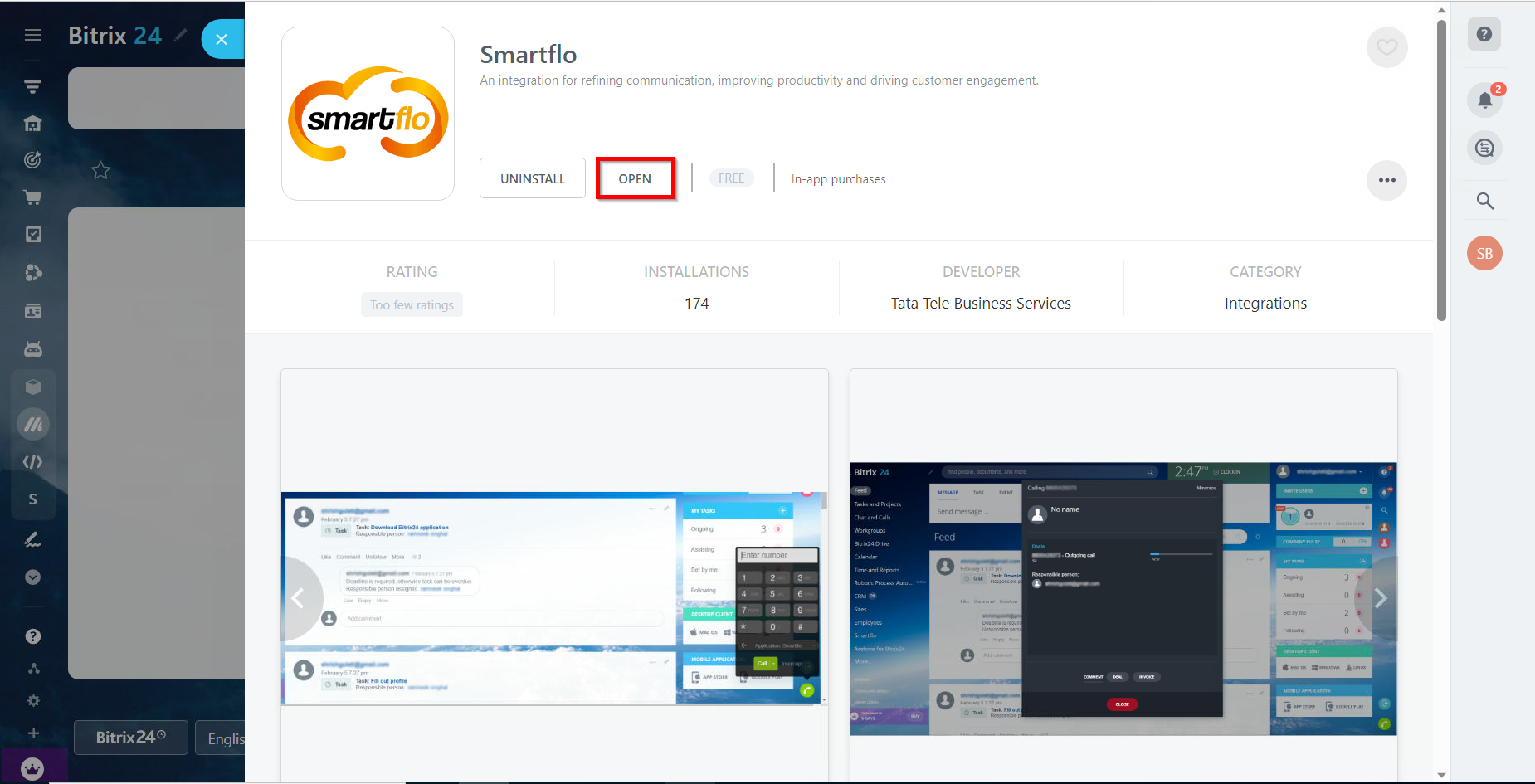Click the 174 installations count
Viewport: 1535px width, 784px height.
tap(697, 304)
